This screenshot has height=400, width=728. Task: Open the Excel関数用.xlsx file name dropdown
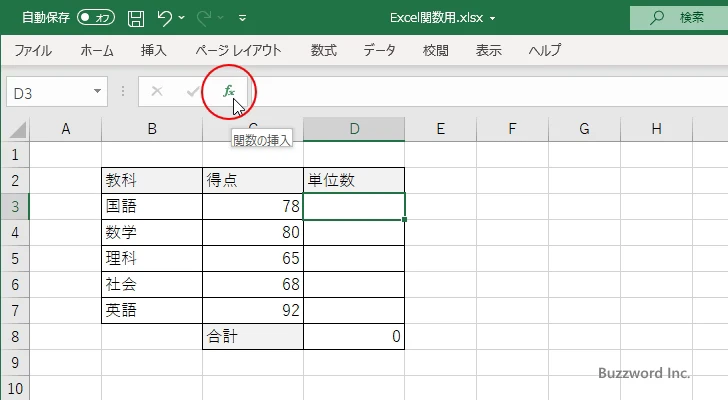coord(493,19)
